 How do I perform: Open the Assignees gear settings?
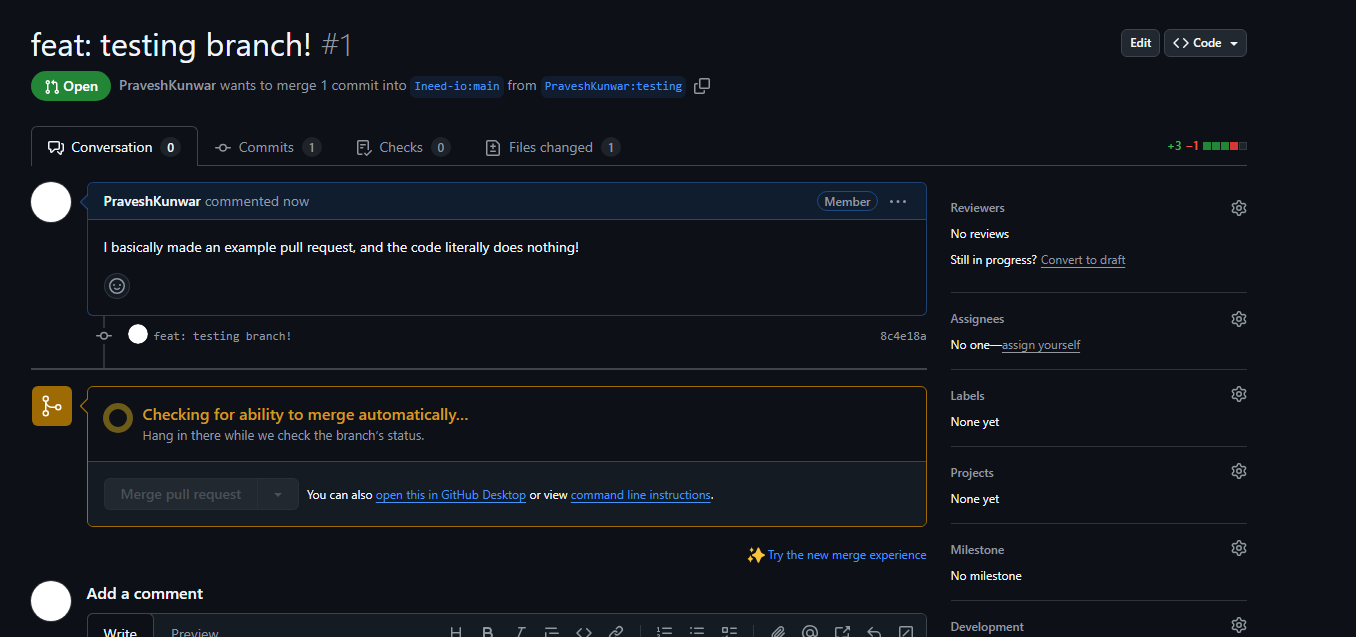pyautogui.click(x=1239, y=319)
